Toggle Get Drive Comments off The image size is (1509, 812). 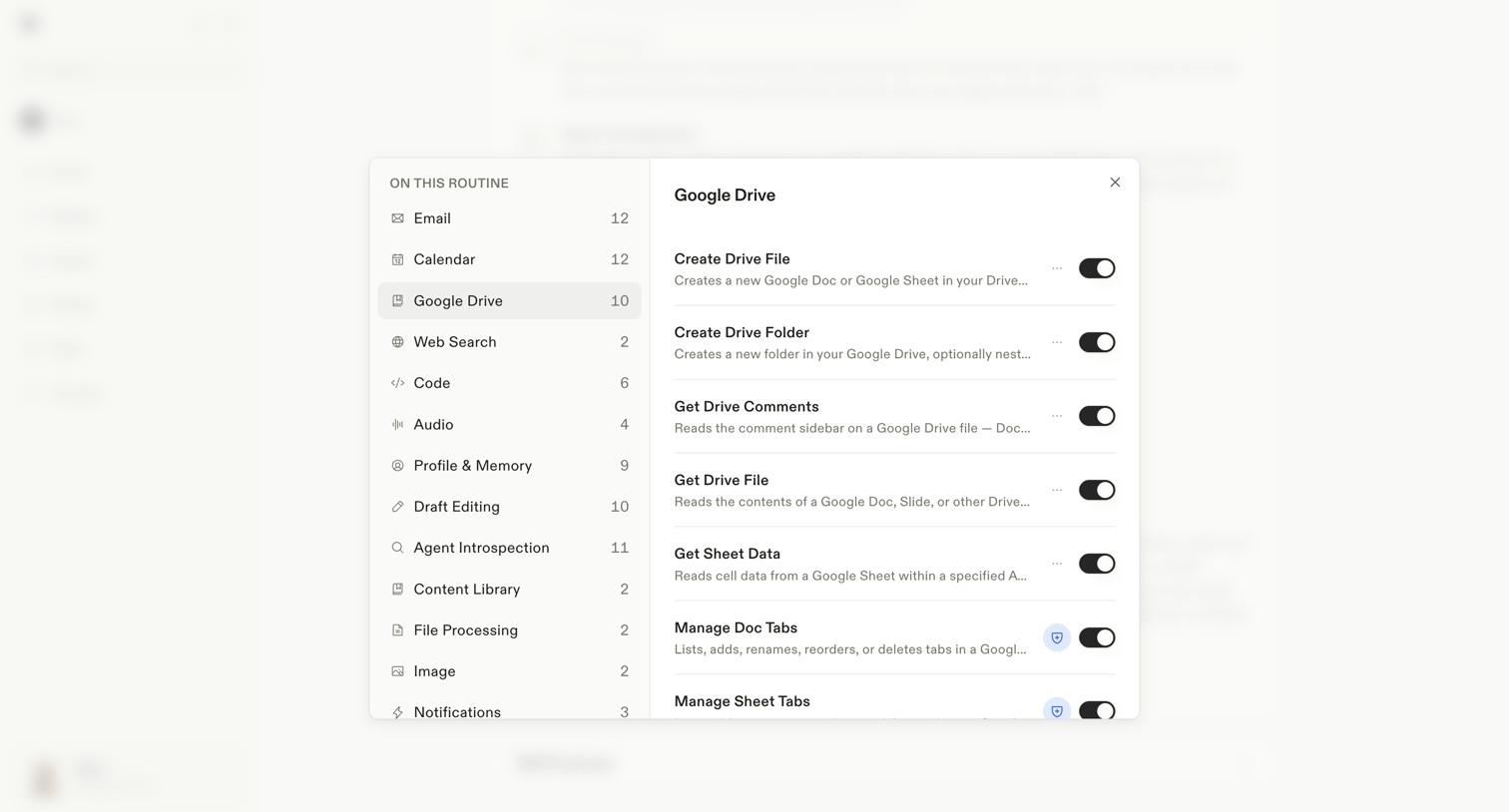(x=1097, y=416)
